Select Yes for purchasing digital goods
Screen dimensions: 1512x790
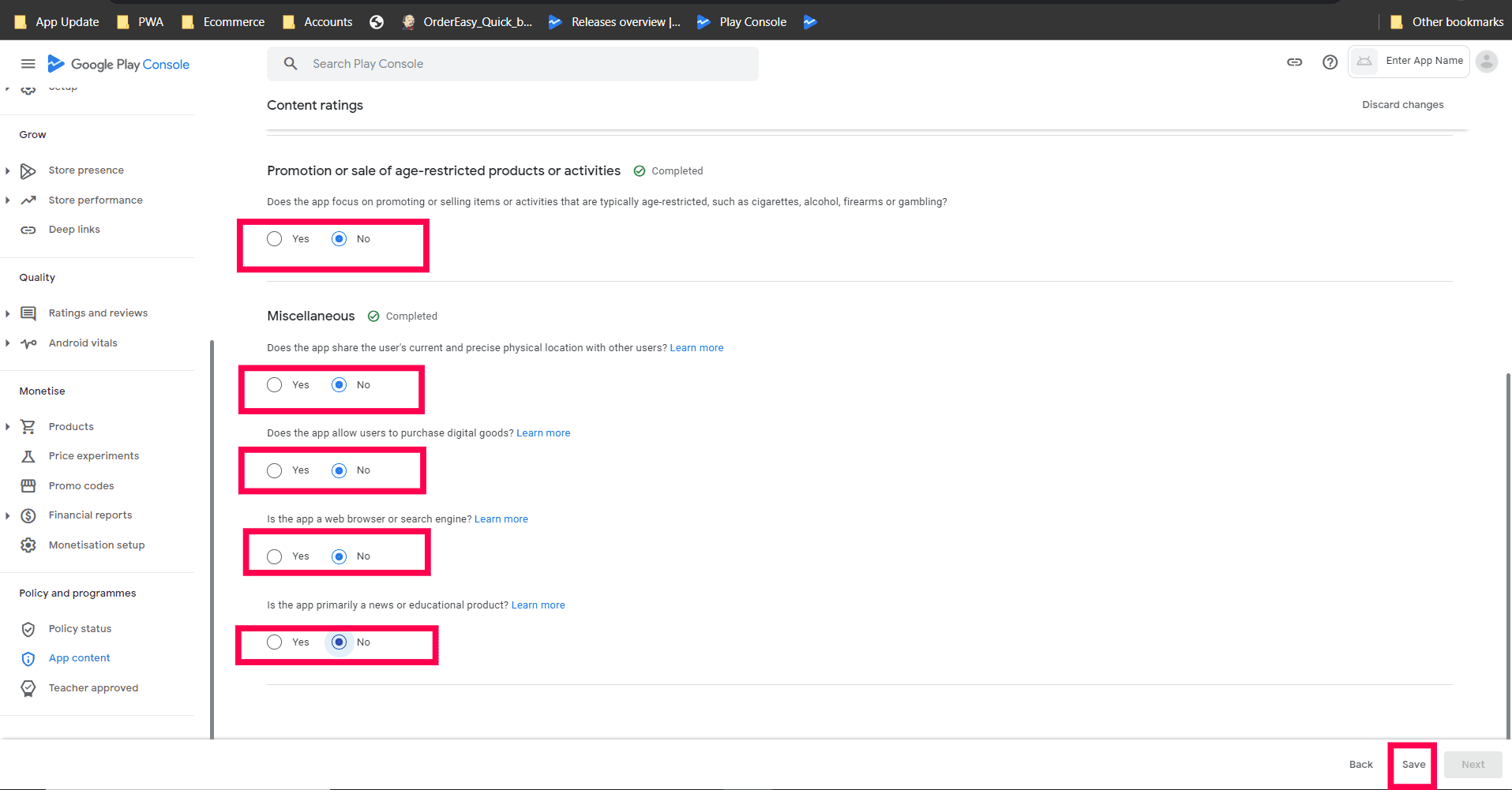pyautogui.click(x=274, y=470)
